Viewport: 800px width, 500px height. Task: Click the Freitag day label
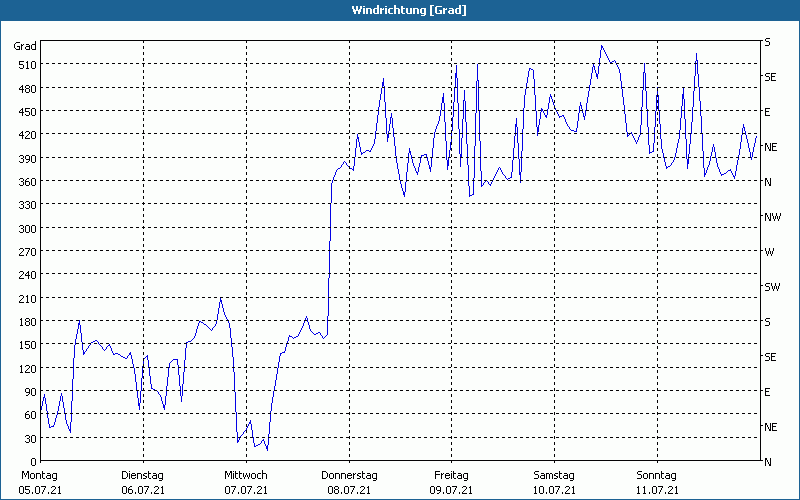coord(451,476)
